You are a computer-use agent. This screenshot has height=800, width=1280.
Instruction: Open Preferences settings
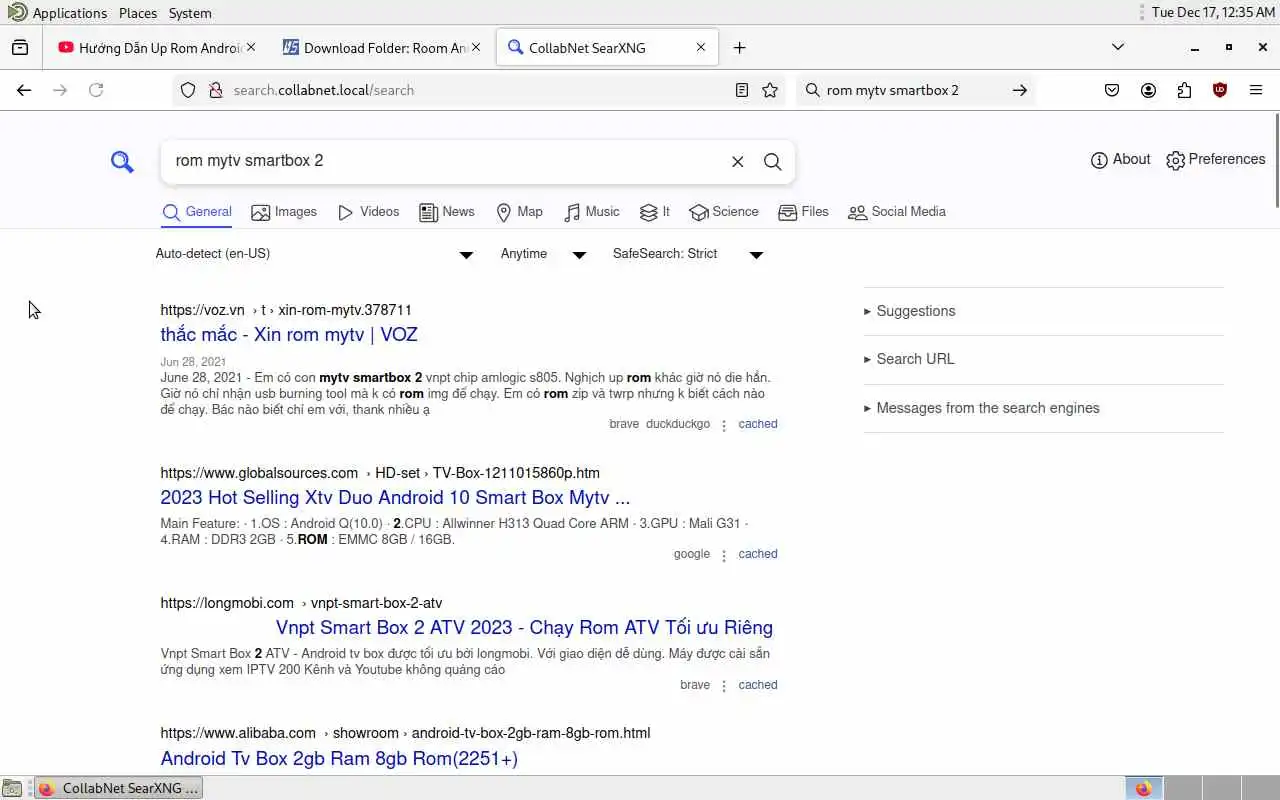pyautogui.click(x=1215, y=159)
